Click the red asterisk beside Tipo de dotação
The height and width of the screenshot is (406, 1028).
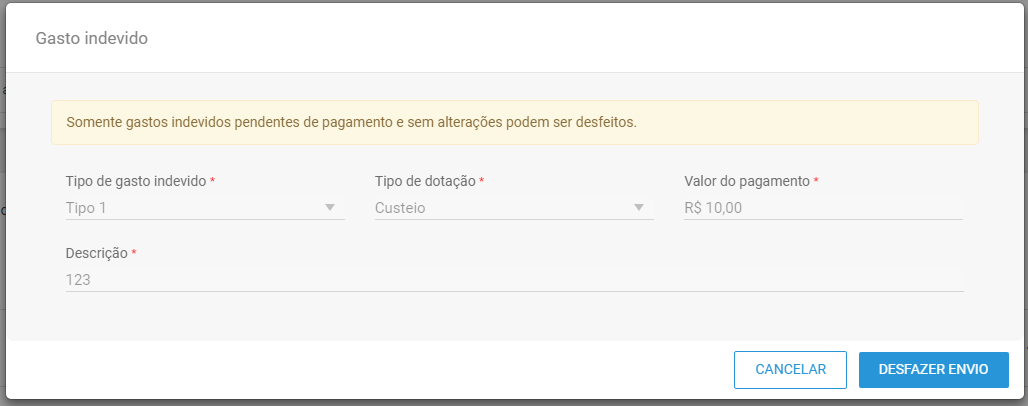click(x=482, y=181)
